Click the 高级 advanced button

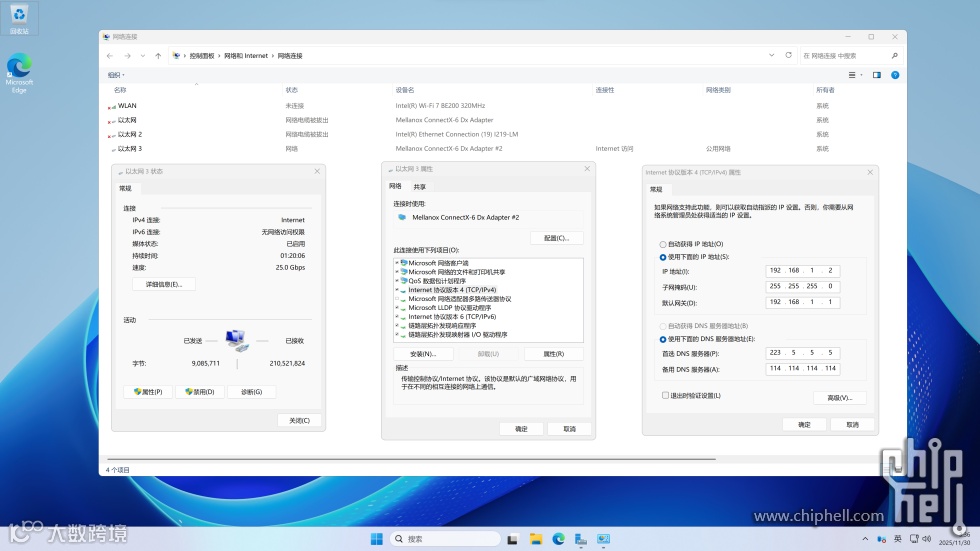(x=839, y=398)
